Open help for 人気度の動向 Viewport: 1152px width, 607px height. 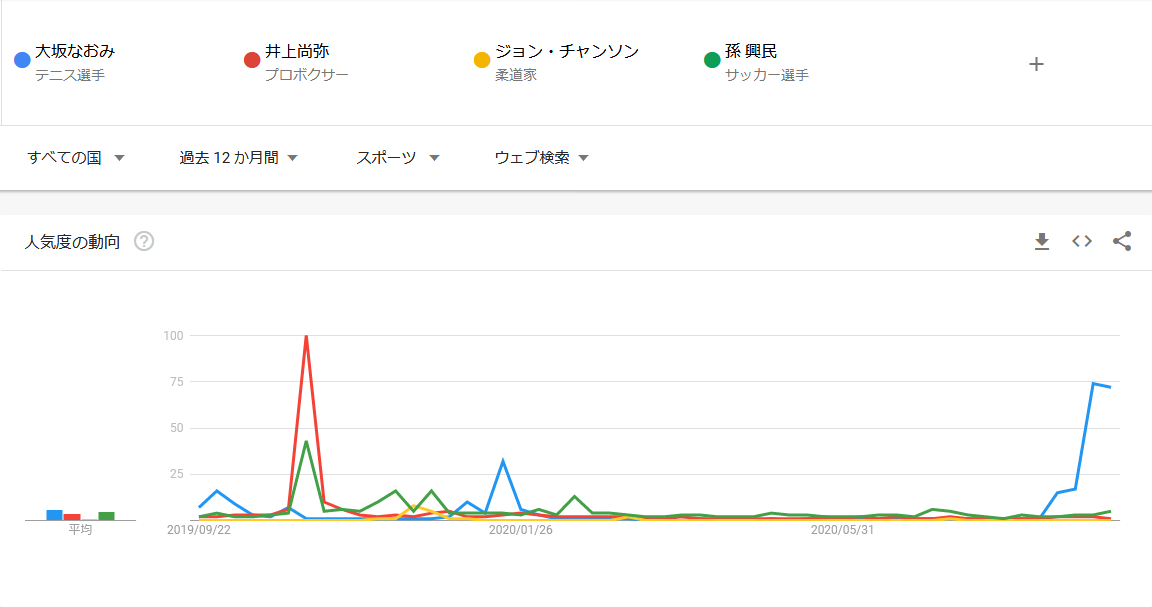144,241
